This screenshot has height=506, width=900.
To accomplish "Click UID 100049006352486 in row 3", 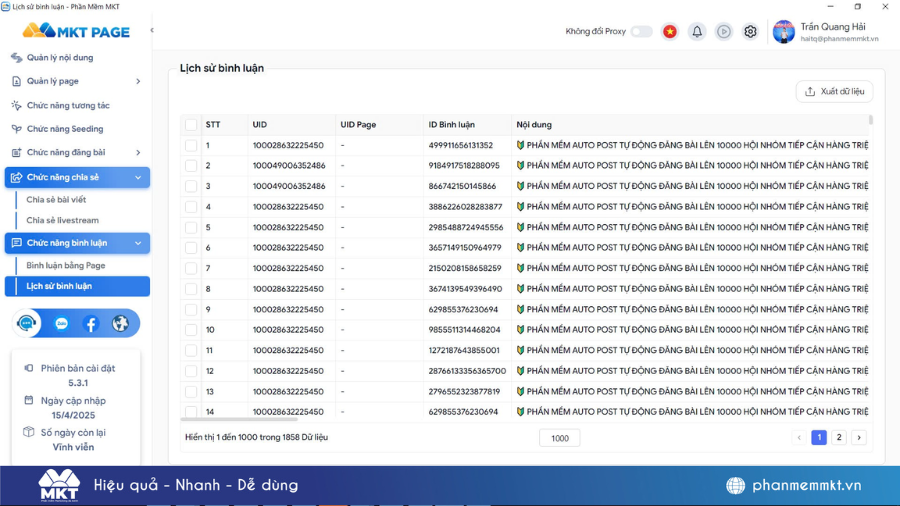I will 289,186.
